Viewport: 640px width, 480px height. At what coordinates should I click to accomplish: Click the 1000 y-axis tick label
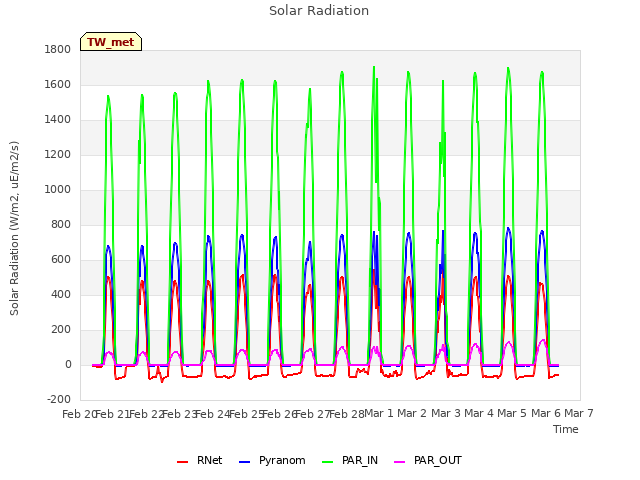click(x=58, y=189)
